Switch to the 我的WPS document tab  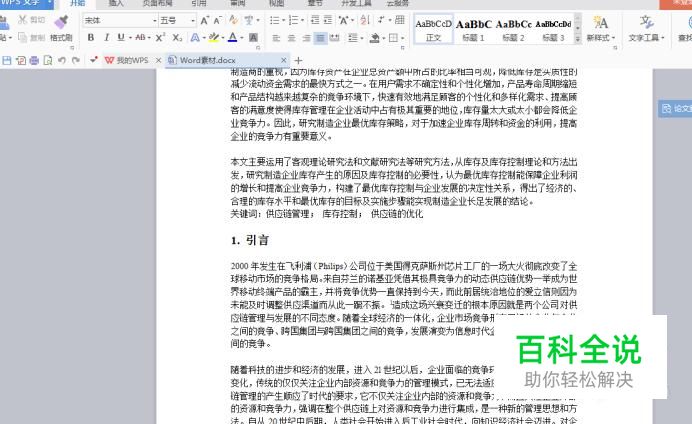pos(127,60)
